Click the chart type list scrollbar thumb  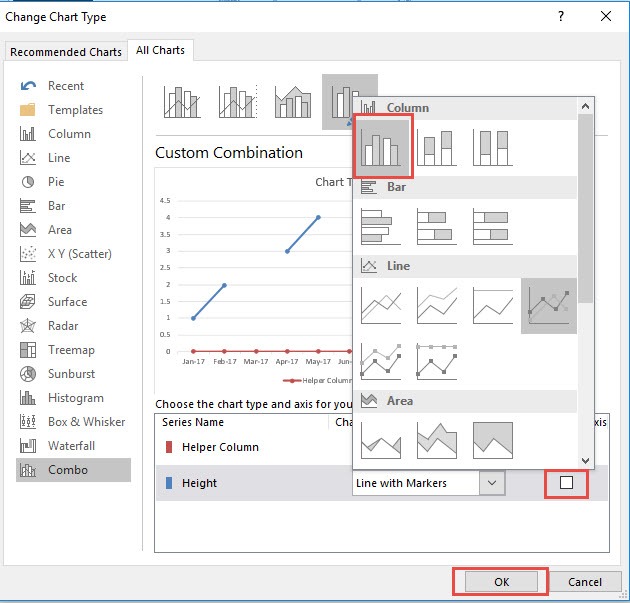coord(585,209)
